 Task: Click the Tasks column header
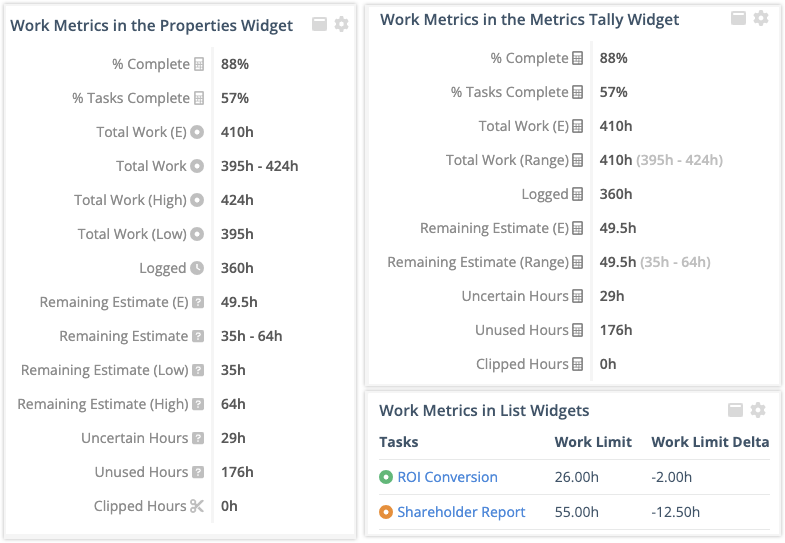point(399,442)
